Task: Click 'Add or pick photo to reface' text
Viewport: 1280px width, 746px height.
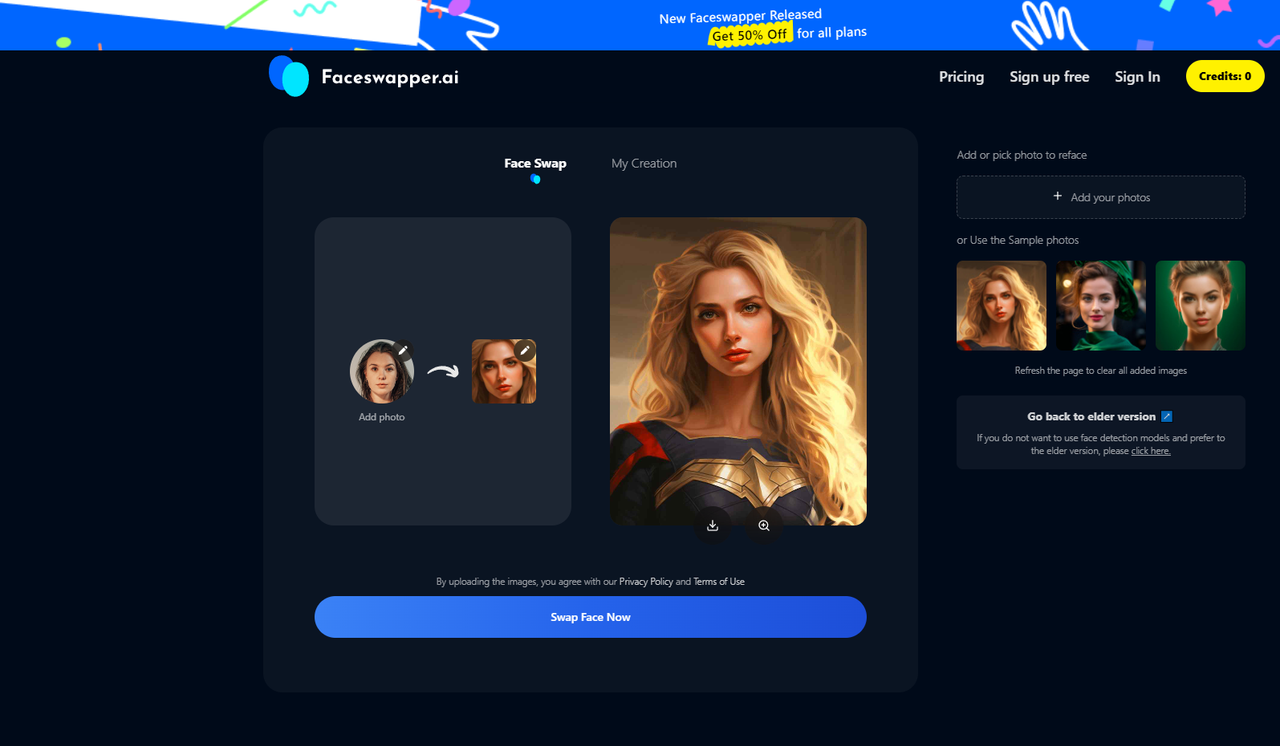Action: tap(1022, 155)
